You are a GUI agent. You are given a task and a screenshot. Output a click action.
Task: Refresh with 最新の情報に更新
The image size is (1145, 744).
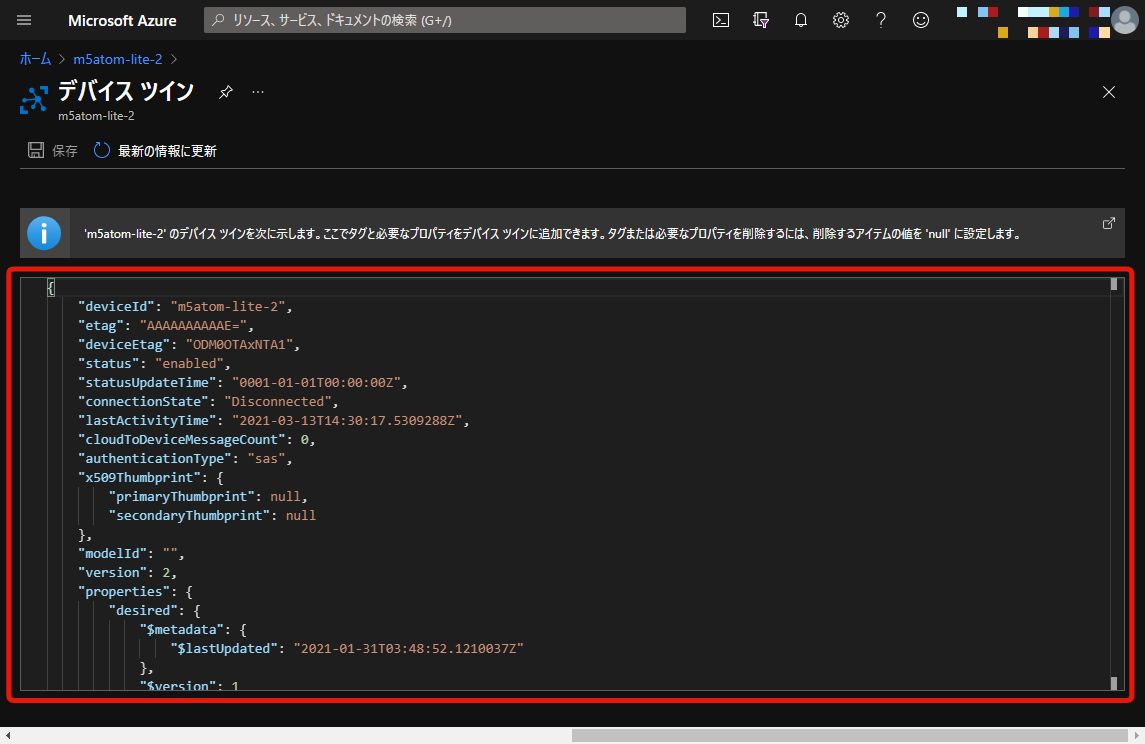point(156,150)
